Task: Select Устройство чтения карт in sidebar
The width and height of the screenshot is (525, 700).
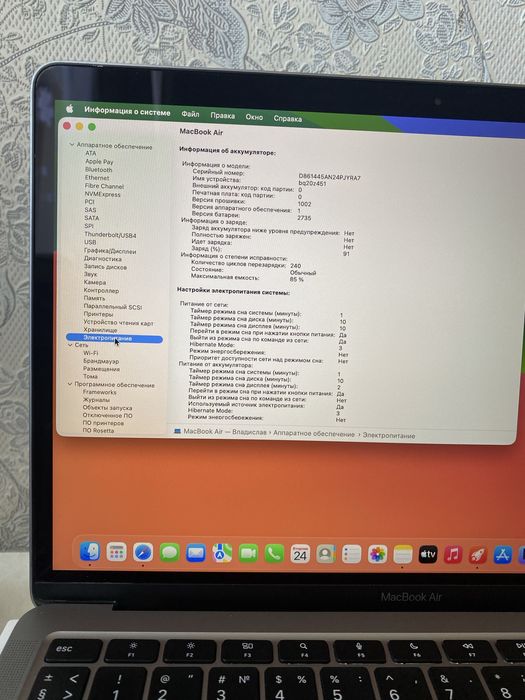Action: [118, 322]
